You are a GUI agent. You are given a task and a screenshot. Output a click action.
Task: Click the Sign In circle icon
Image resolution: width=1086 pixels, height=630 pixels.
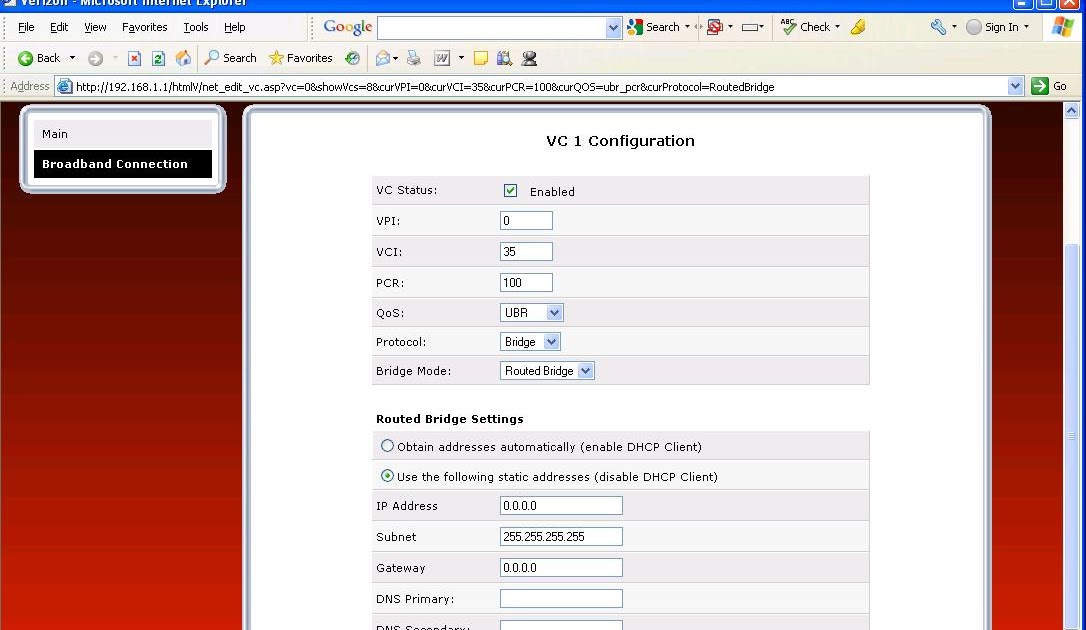pyautogui.click(x=974, y=27)
